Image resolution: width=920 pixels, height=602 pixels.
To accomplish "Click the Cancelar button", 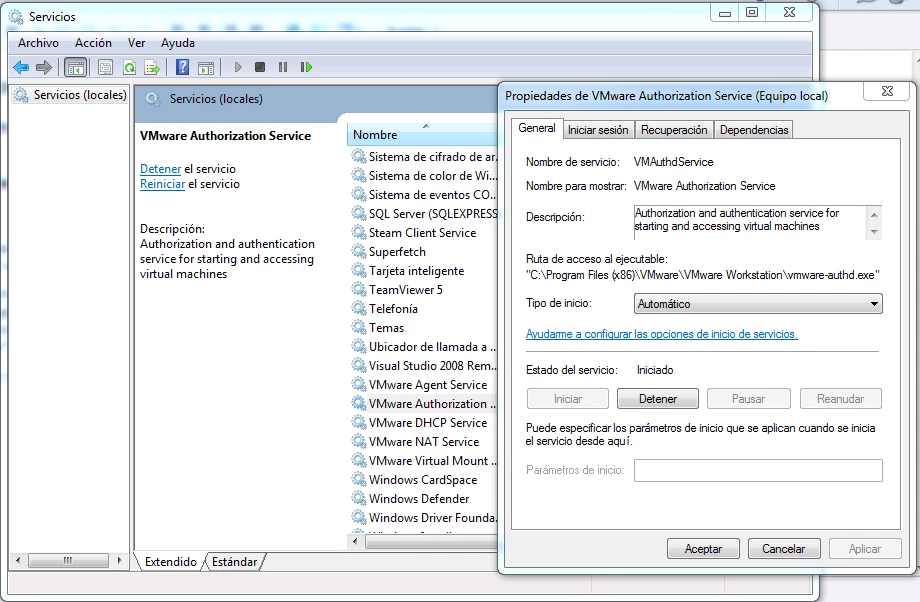I will pos(783,549).
